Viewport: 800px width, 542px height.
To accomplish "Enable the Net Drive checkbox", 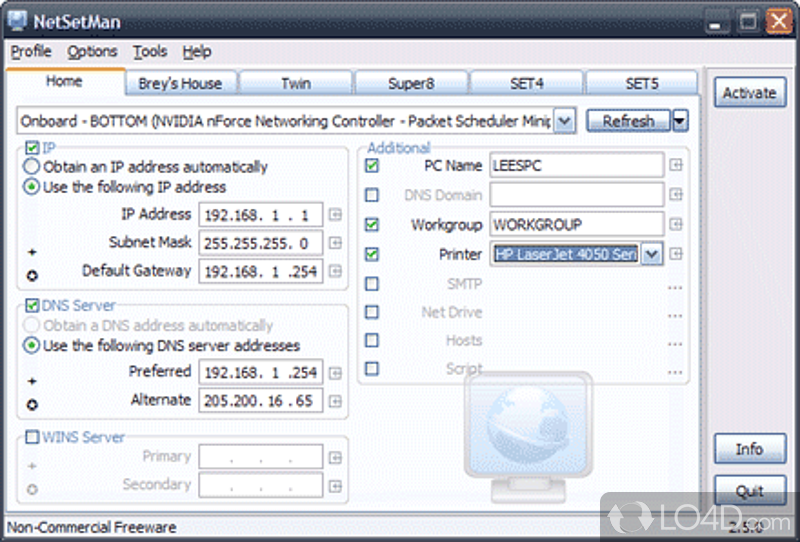I will [372, 312].
